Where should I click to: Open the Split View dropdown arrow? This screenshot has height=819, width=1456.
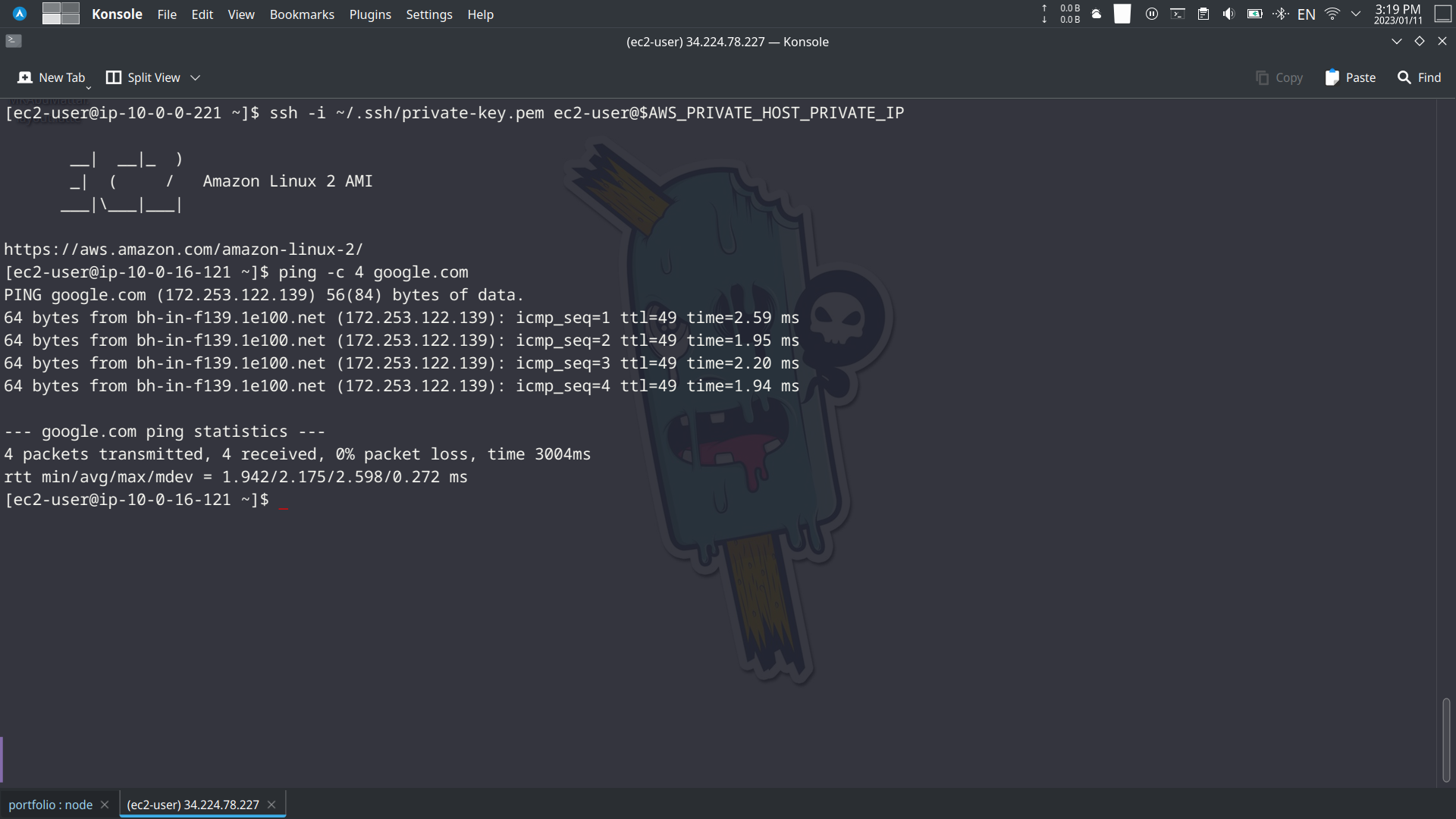[195, 77]
